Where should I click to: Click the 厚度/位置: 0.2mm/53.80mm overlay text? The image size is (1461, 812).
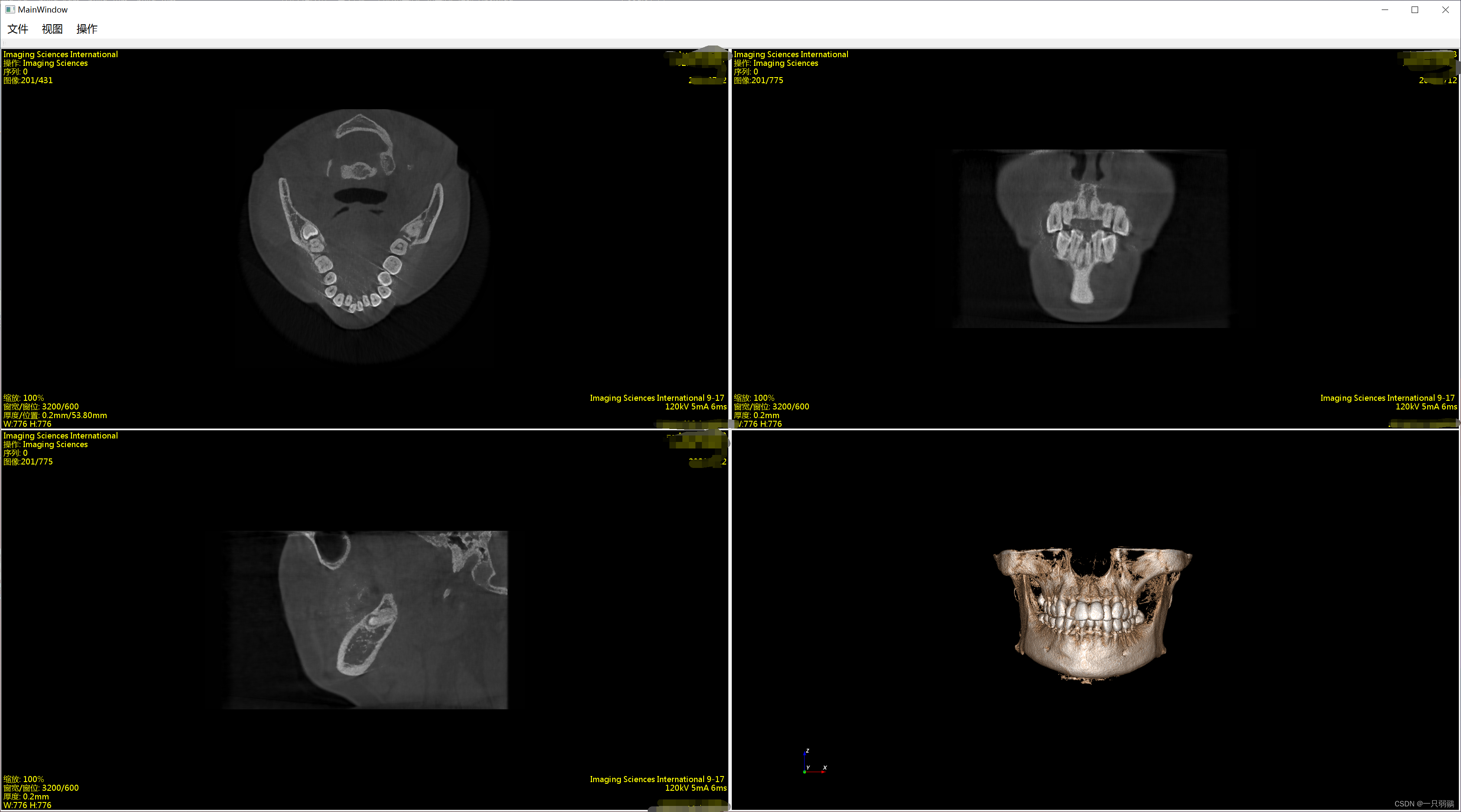pos(55,415)
